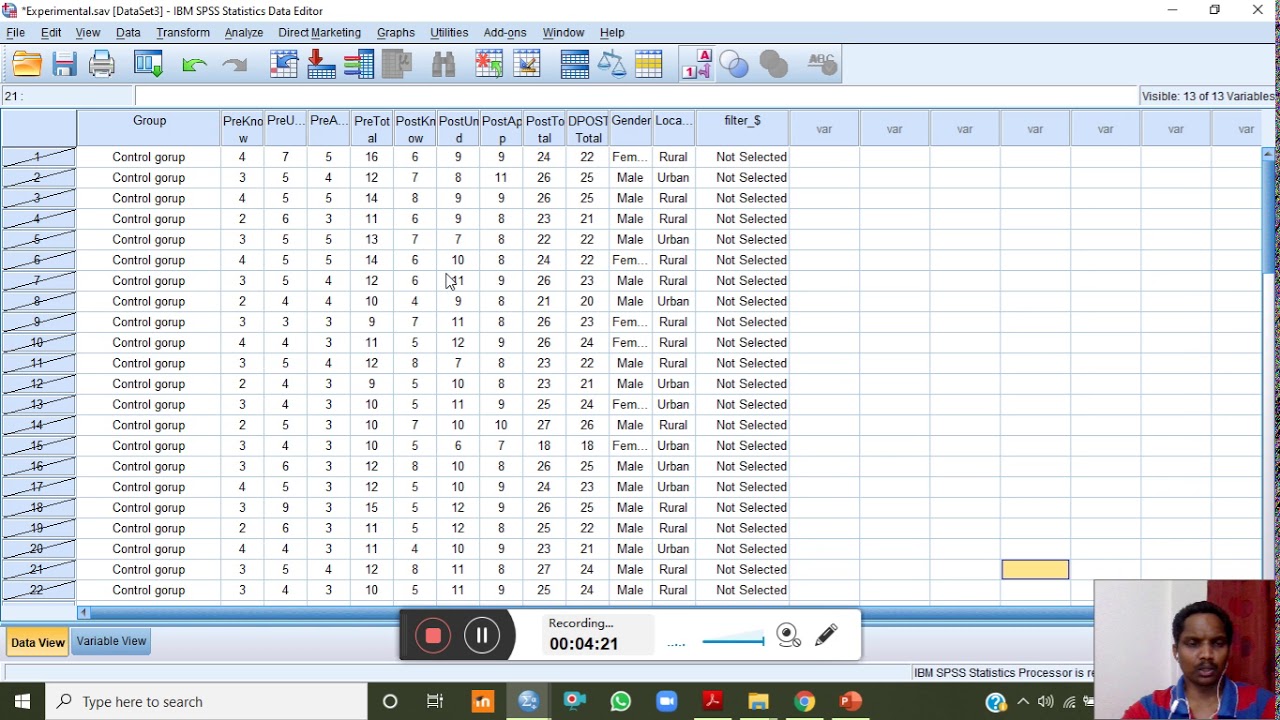The image size is (1280, 720).
Task: Undo the last action with green arrow
Action: click(195, 65)
